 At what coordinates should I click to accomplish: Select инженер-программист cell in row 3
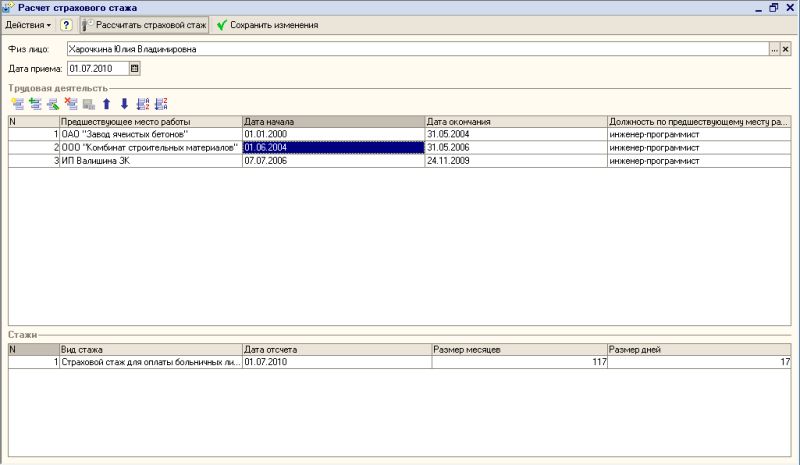tap(699, 161)
